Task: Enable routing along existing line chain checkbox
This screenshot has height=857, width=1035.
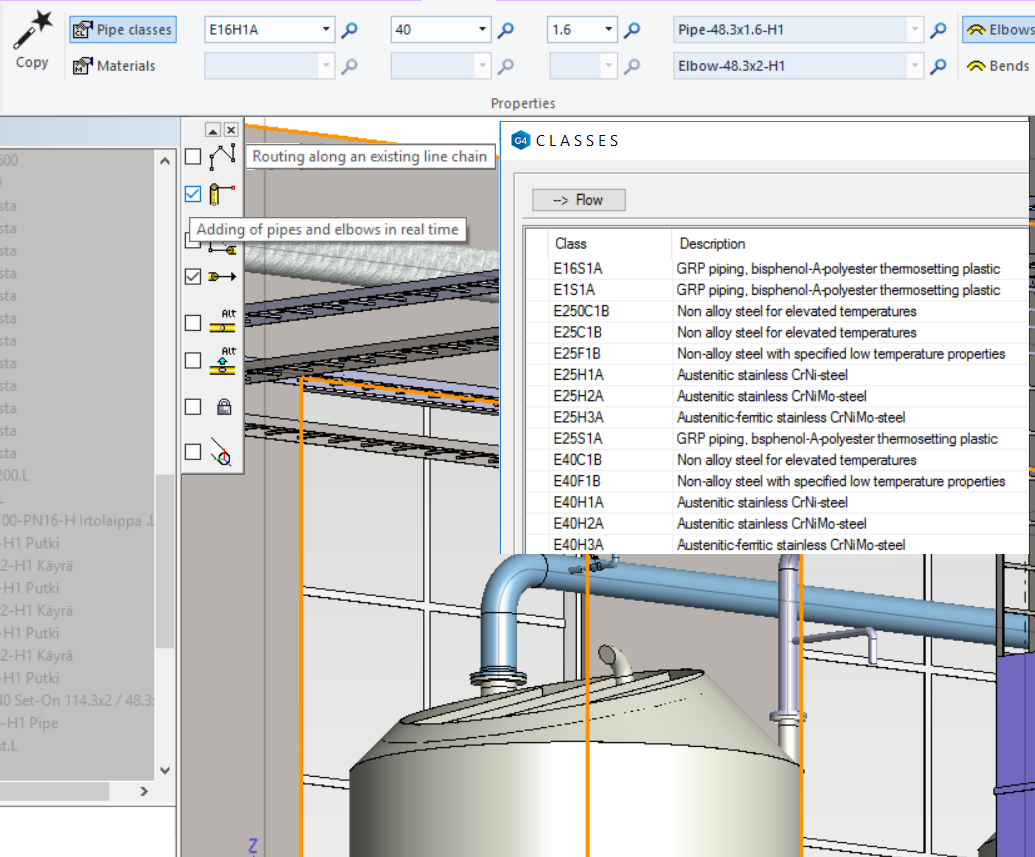Action: point(193,156)
